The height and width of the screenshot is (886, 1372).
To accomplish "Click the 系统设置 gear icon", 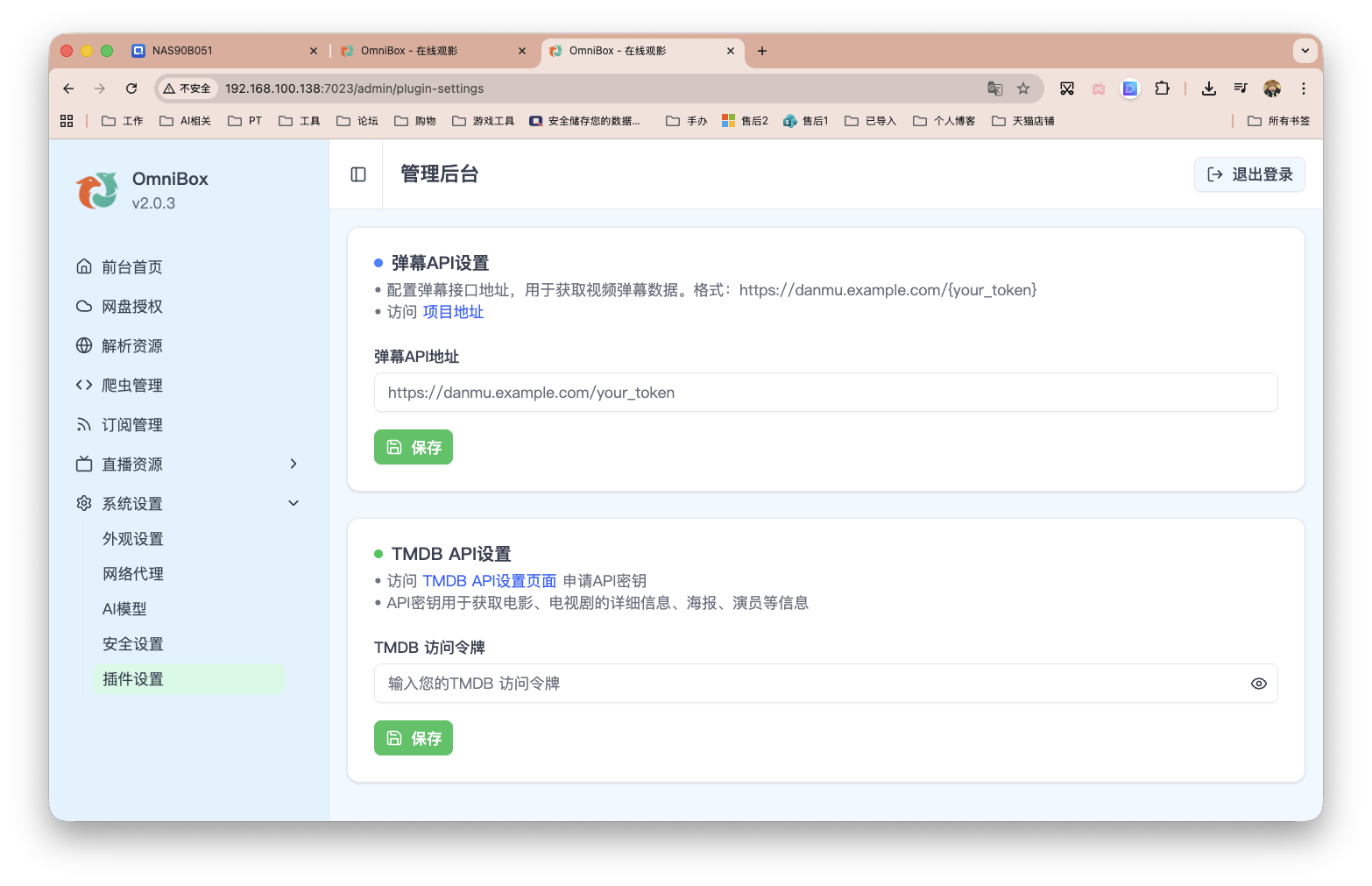I will [83, 503].
